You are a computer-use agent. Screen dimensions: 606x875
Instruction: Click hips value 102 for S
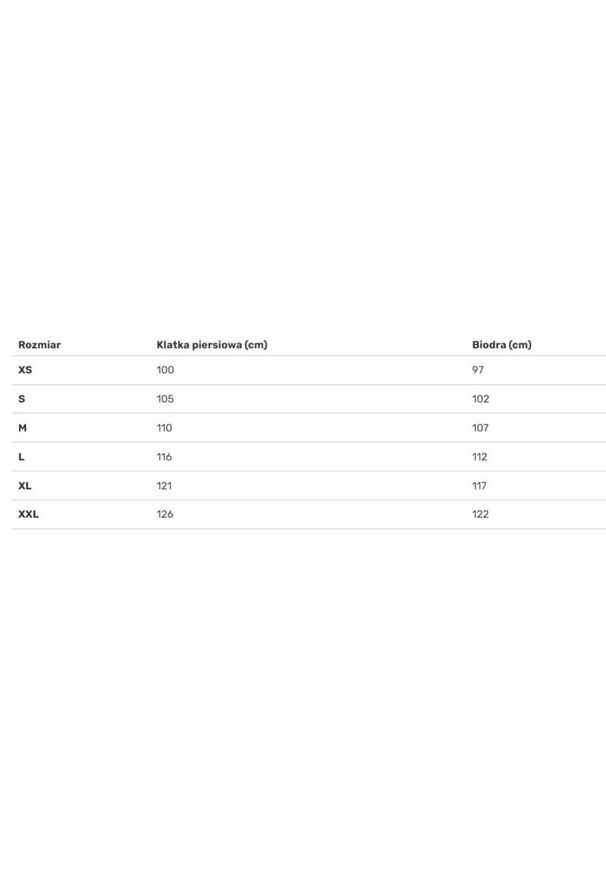tap(480, 399)
